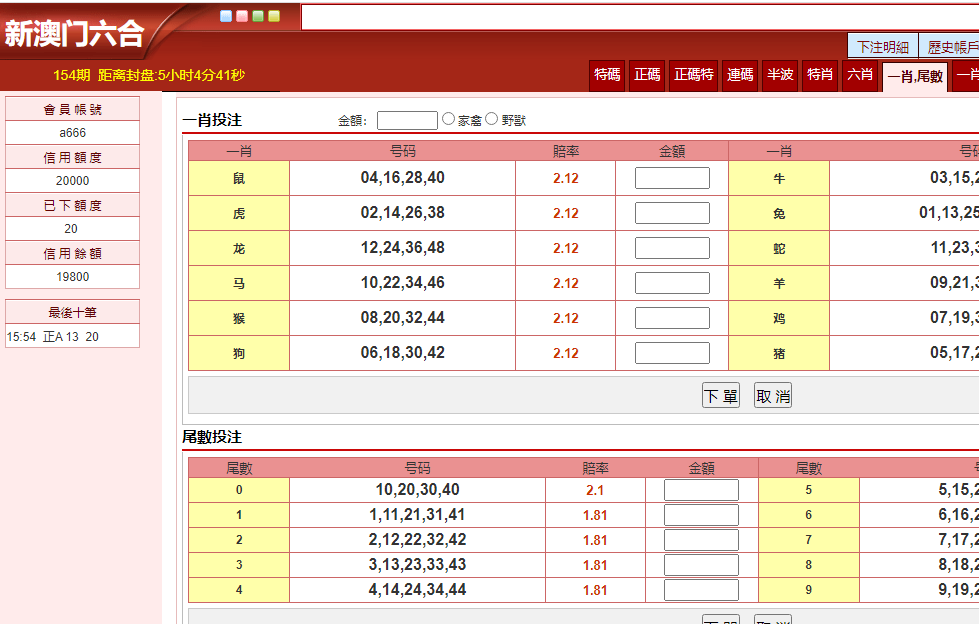Click the amount box for 尾數 0
The image size is (979, 624).
pos(701,490)
